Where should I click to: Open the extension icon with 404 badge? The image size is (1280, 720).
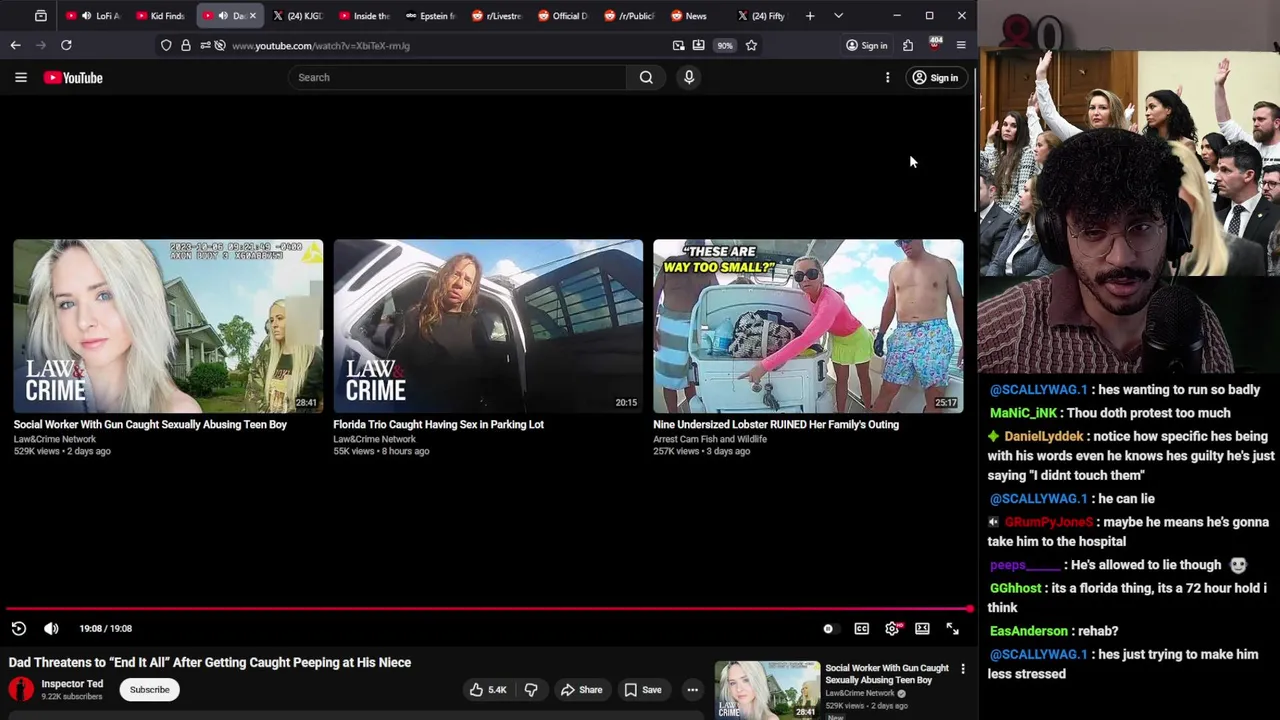(935, 44)
